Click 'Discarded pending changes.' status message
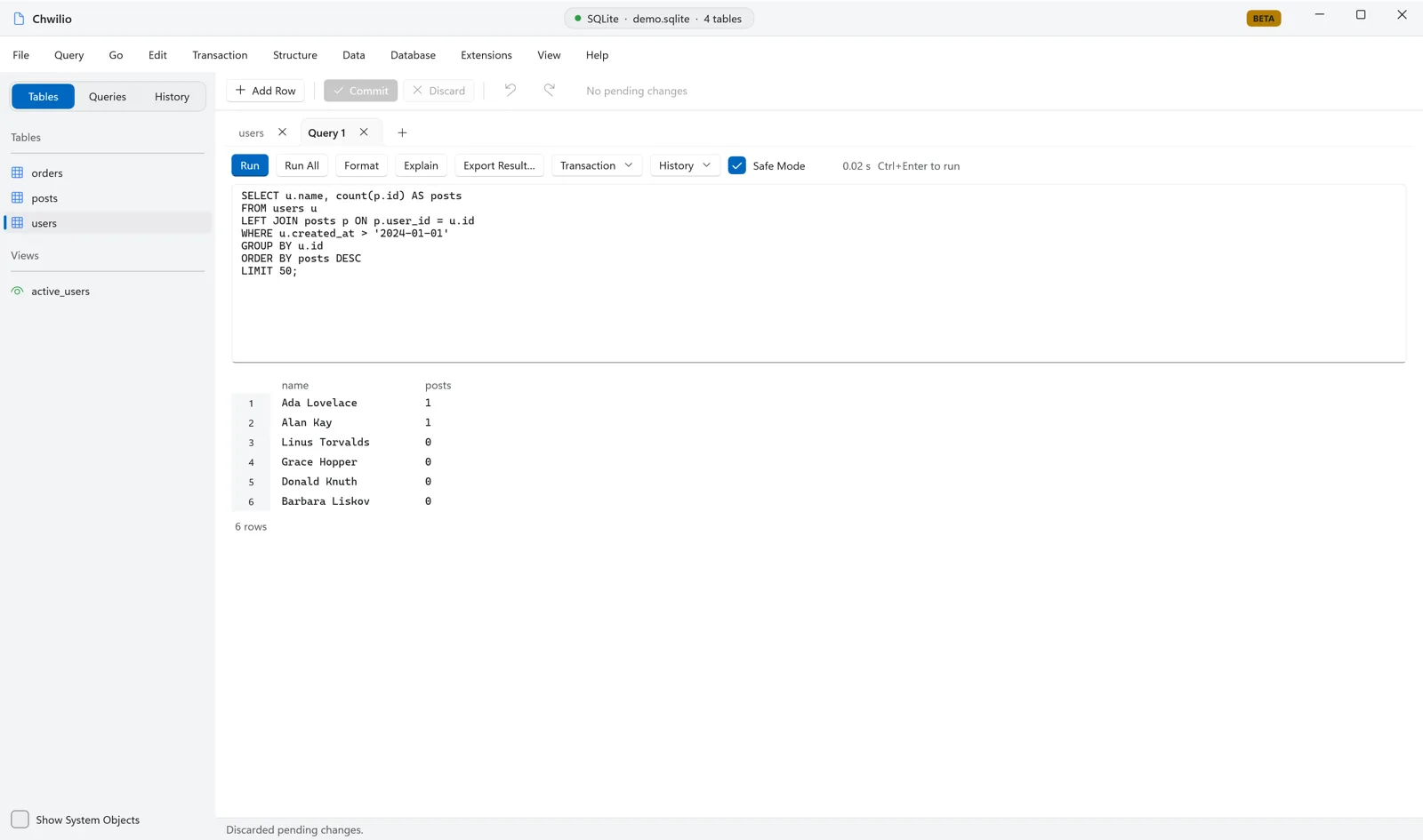The image size is (1423, 840). coord(294,829)
